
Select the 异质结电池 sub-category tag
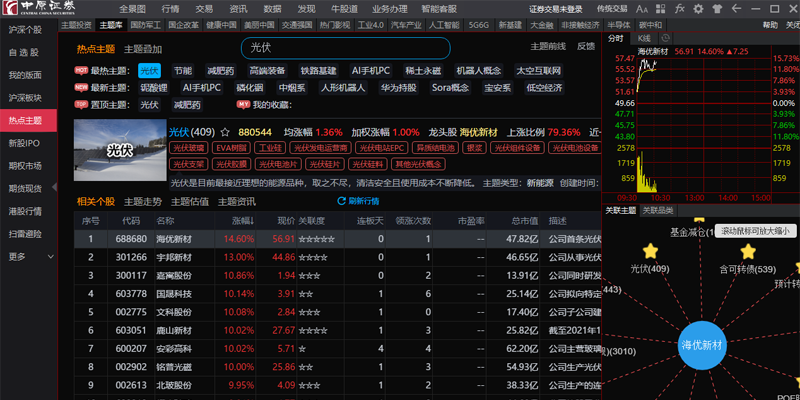pyautogui.click(x=435, y=148)
